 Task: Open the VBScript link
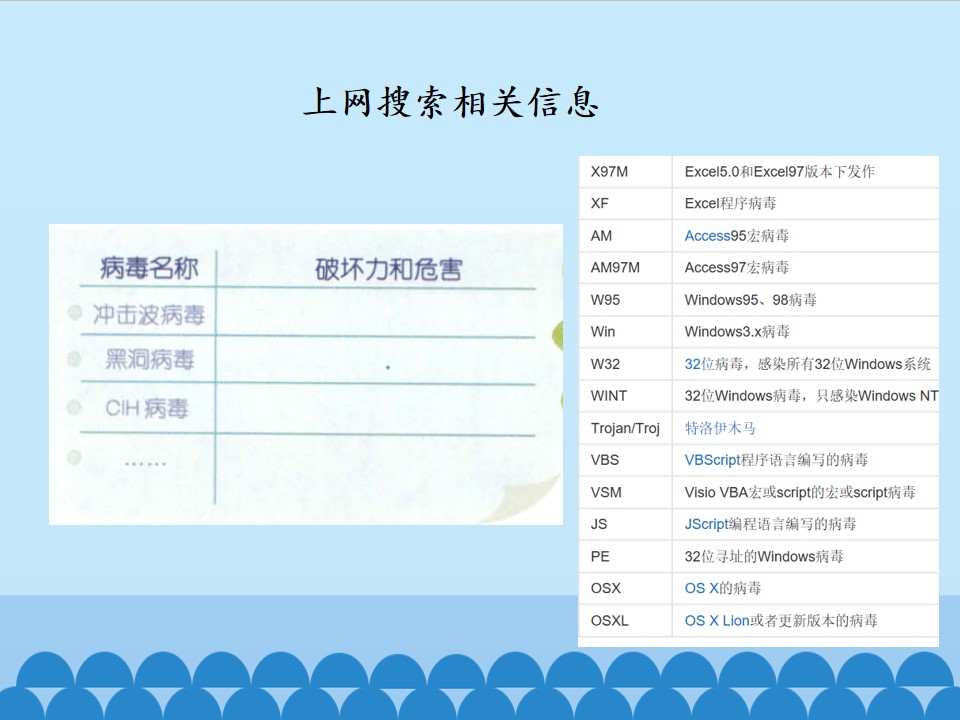(713, 460)
